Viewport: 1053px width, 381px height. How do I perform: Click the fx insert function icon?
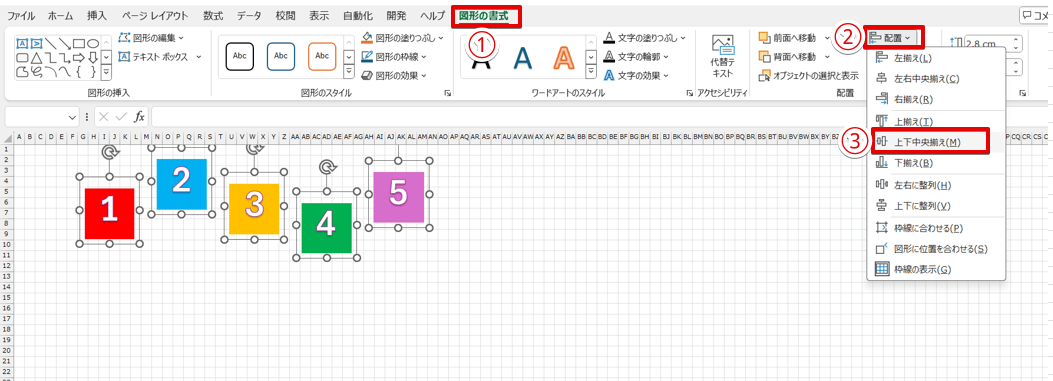click(x=139, y=117)
